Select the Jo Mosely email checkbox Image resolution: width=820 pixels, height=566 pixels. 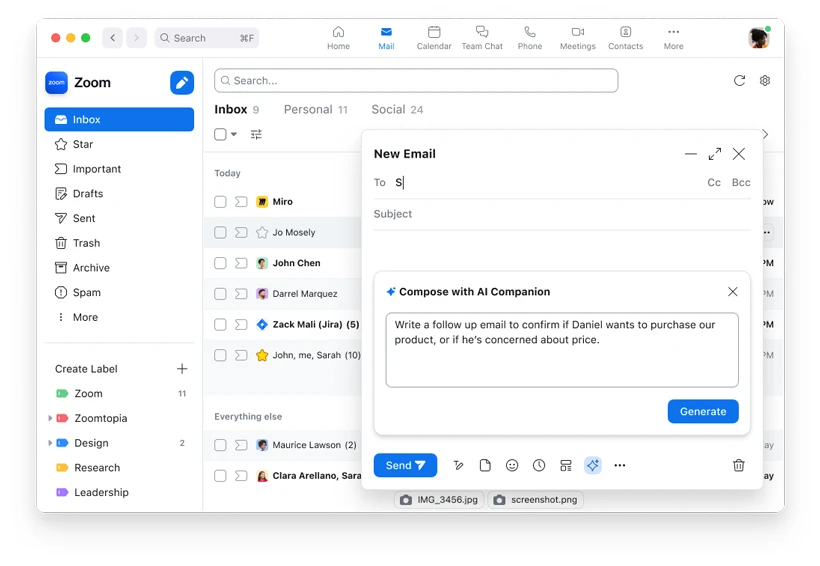coord(220,232)
